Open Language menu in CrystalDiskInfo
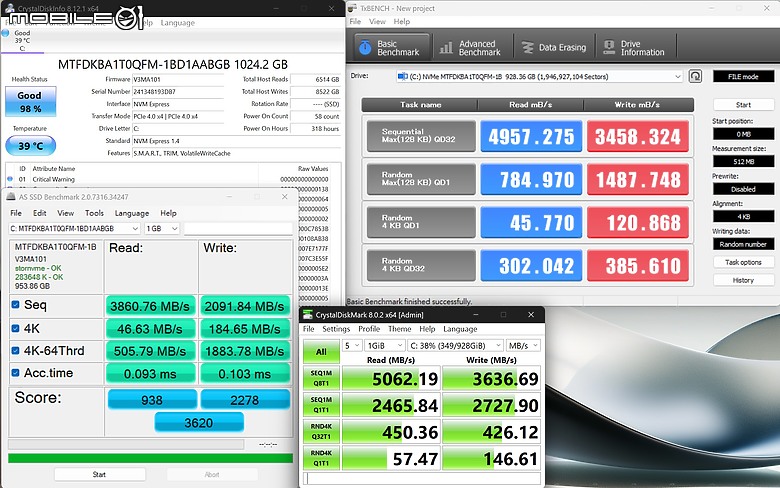 point(178,23)
